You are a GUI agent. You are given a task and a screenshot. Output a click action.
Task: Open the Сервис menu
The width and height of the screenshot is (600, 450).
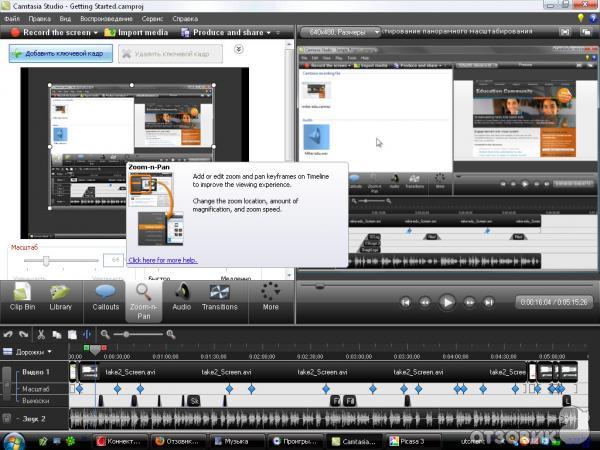pos(154,18)
